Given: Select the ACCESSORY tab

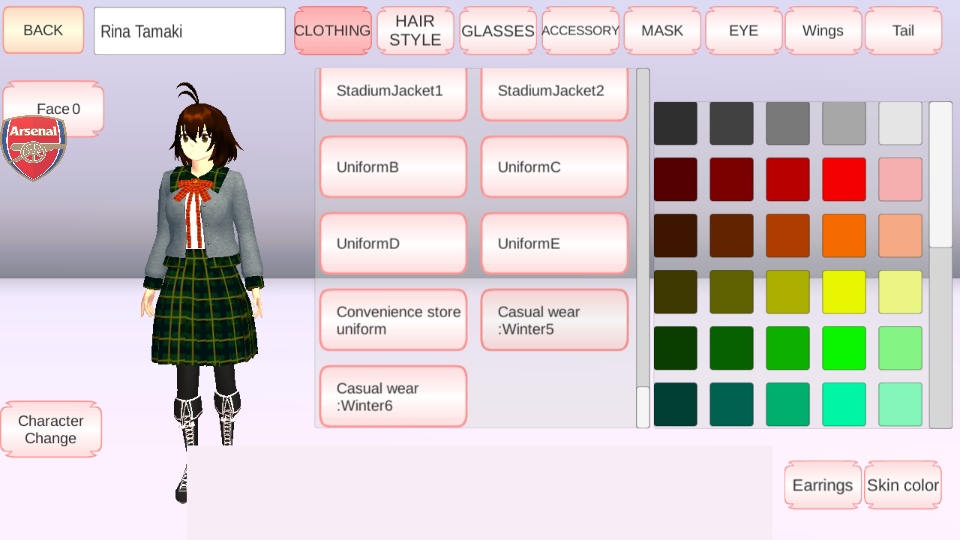Looking at the screenshot, I should [580, 31].
